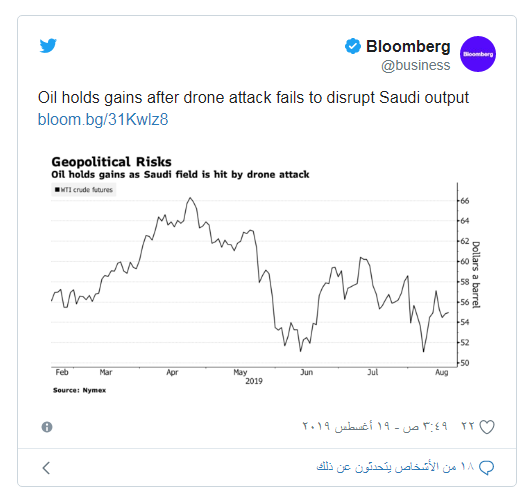This screenshot has height=495, width=525.
Task: Click the Bloomberg account name
Action: 408,46
